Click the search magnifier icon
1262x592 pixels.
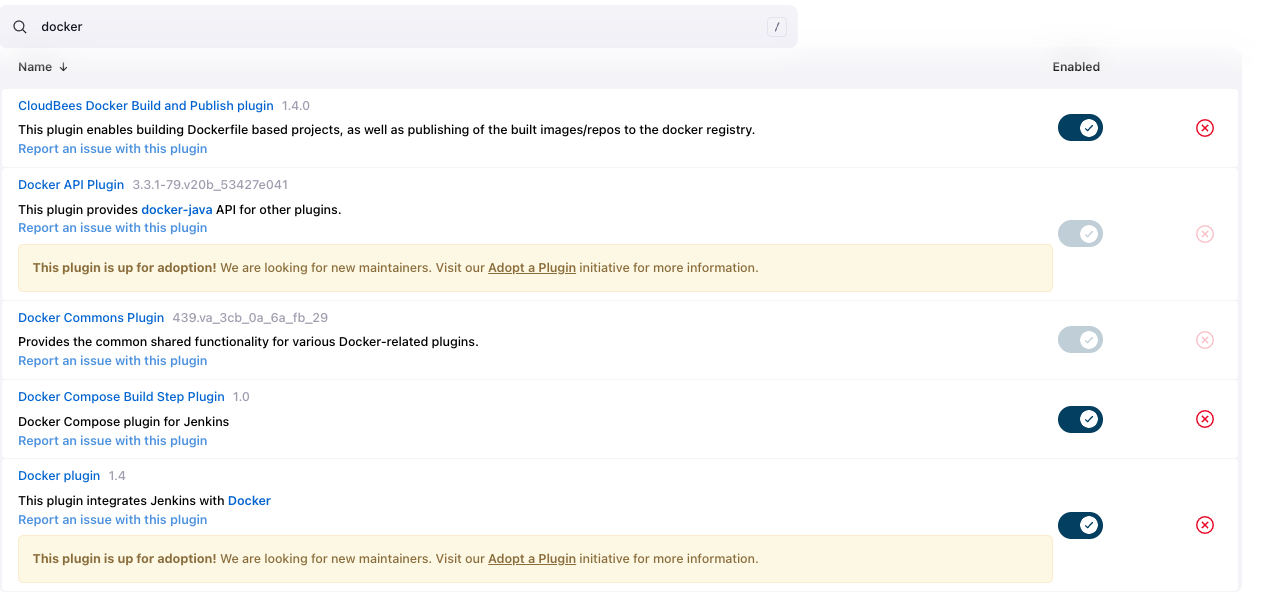20,27
